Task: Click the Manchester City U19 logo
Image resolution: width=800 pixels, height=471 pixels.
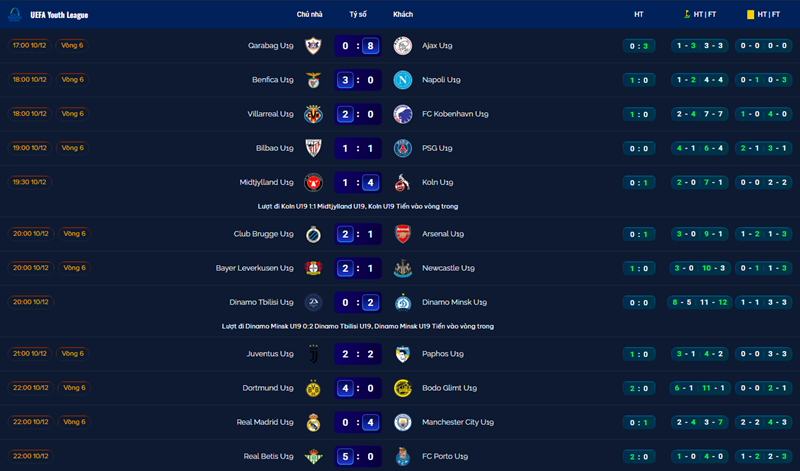Action: pos(402,422)
